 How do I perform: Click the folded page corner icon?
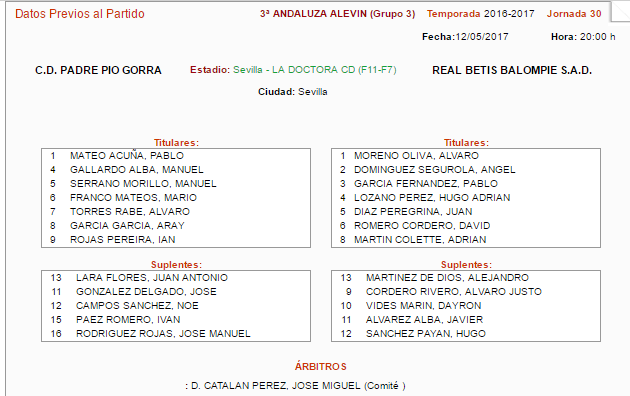click(x=619, y=12)
